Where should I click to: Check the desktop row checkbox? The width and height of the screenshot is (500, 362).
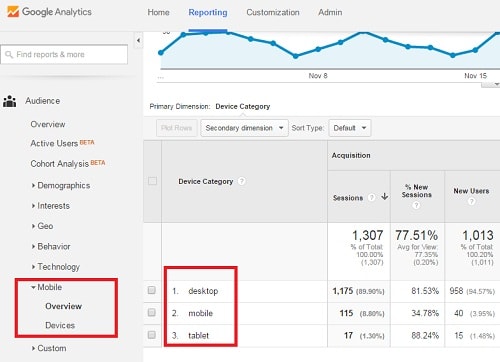pyautogui.click(x=152, y=290)
